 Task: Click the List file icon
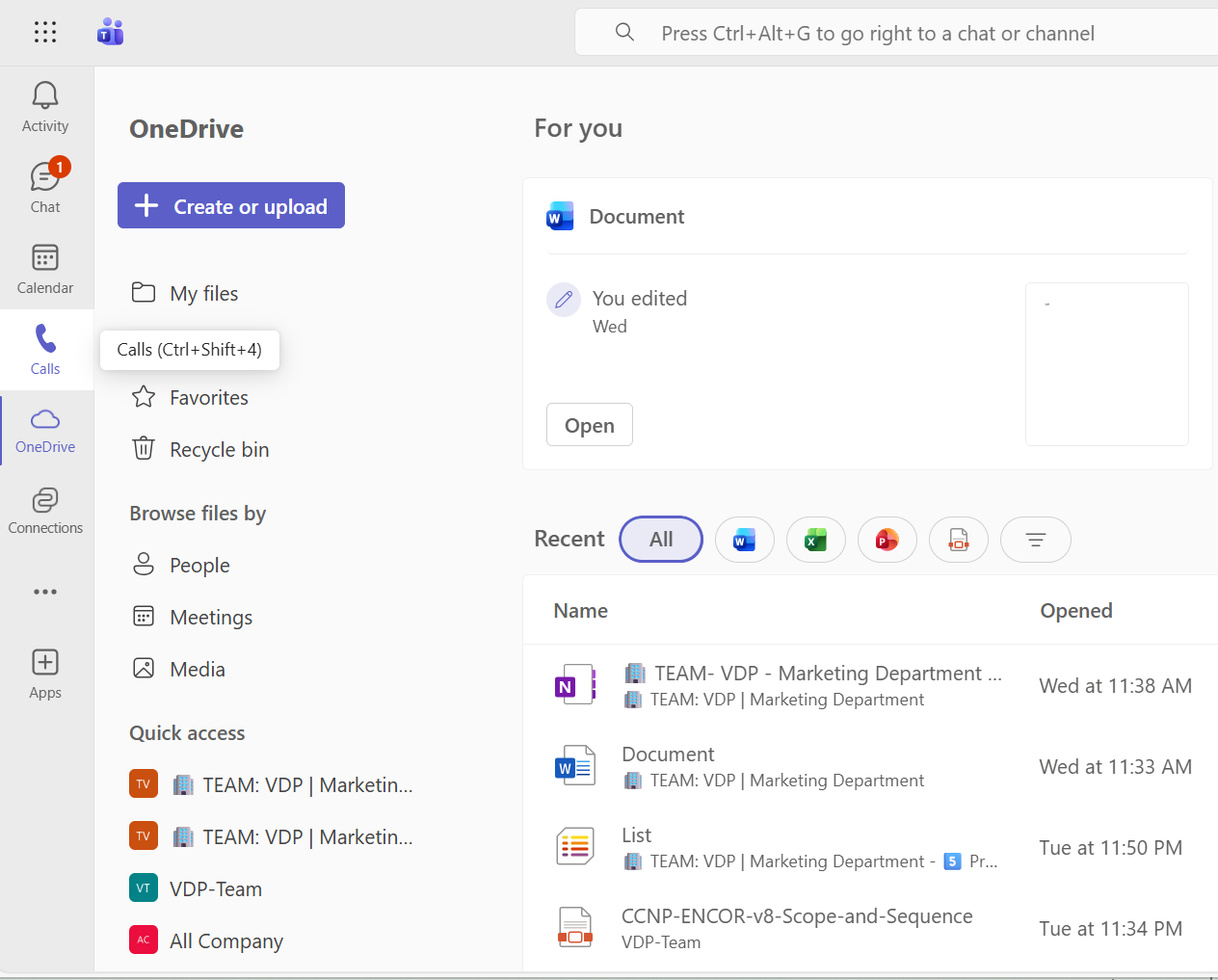576,847
